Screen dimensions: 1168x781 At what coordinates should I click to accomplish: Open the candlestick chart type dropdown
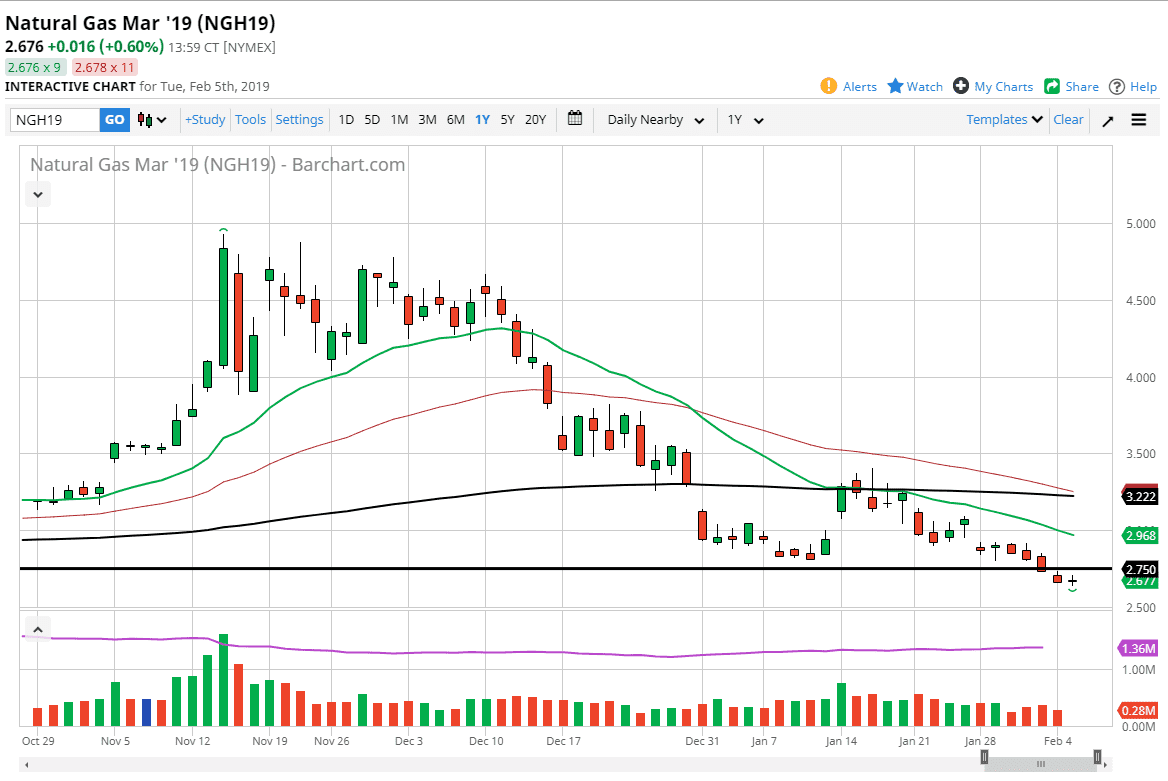(152, 120)
